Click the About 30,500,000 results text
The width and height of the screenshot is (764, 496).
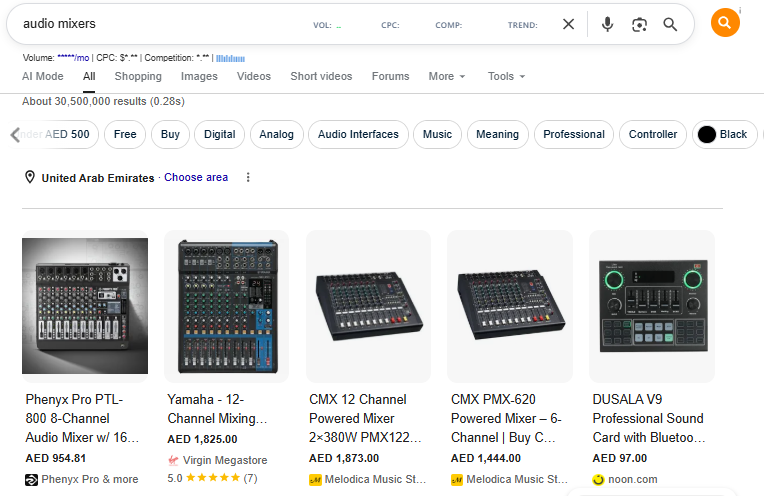(103, 101)
